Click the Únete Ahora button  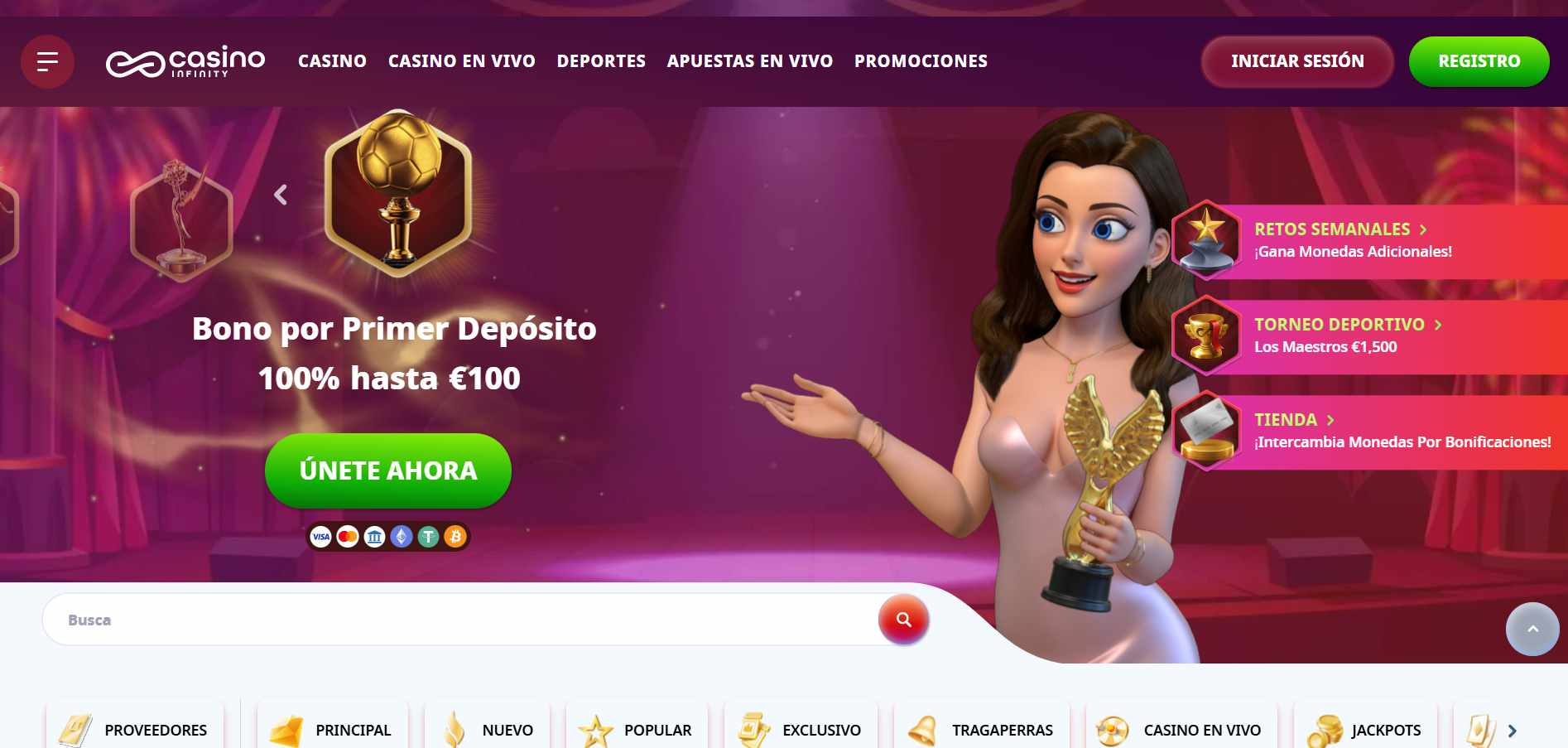(x=388, y=471)
